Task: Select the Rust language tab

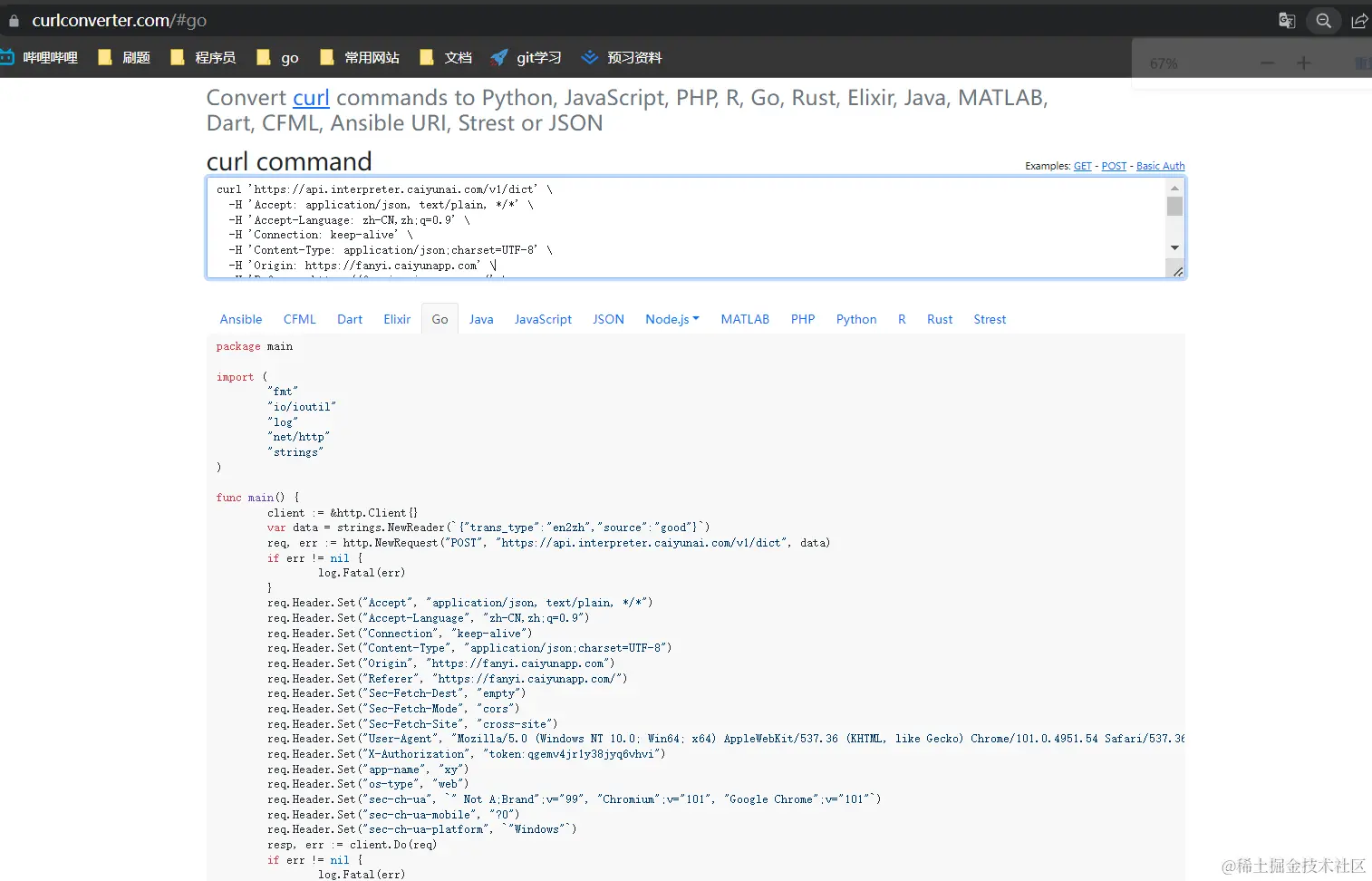Action: 939,318
